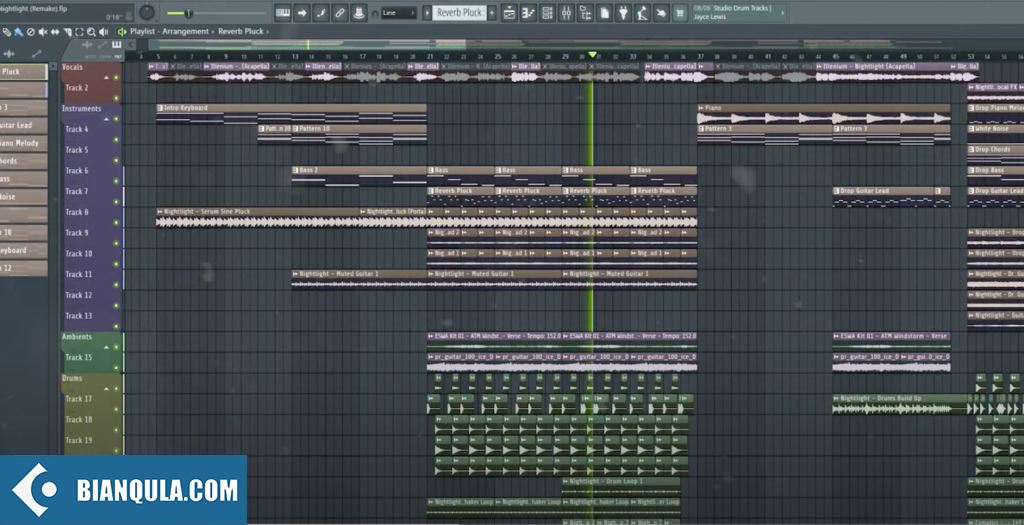
Task: Adjust the green master slider
Action: coord(188,13)
